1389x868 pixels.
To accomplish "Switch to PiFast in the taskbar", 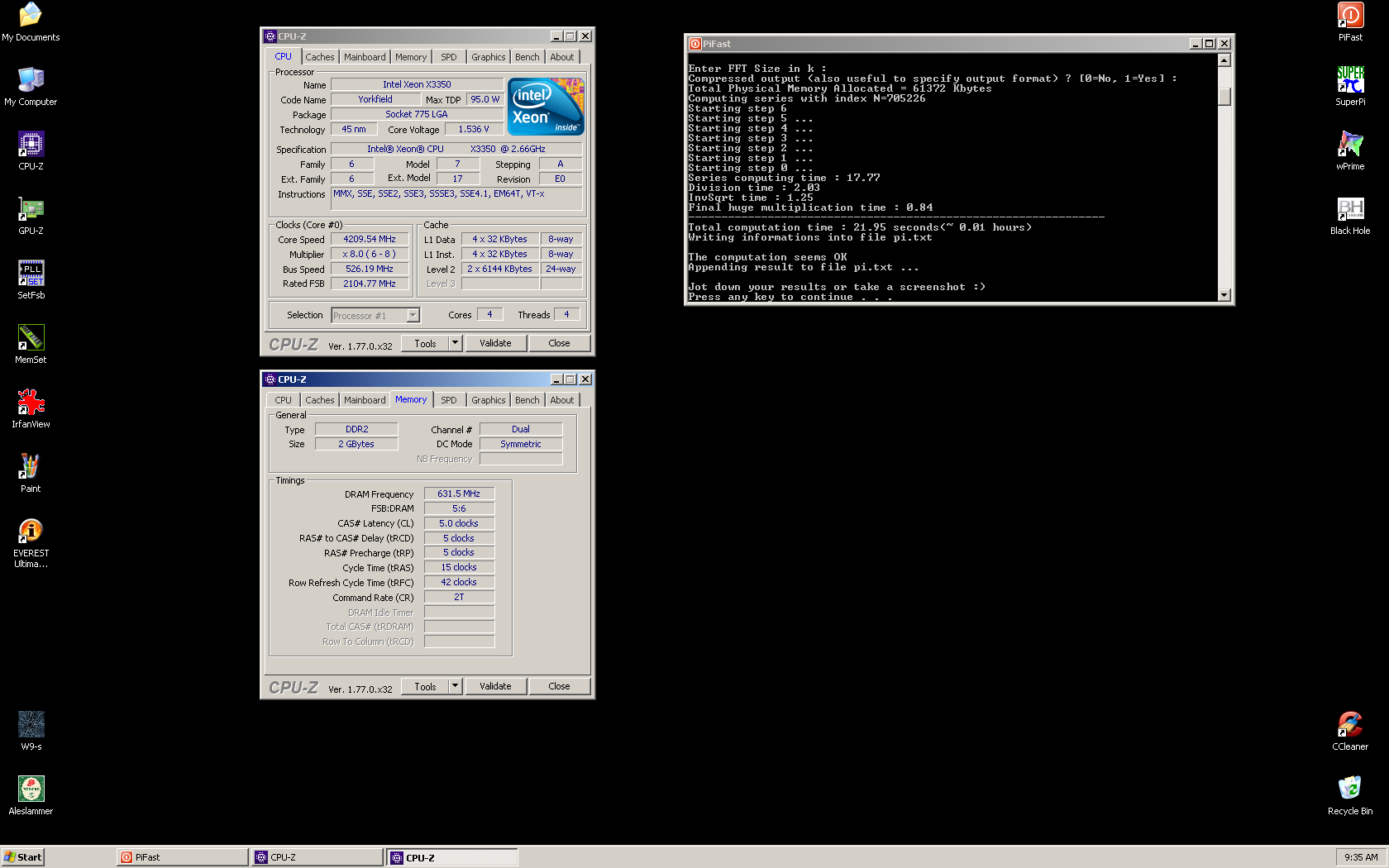I will 183,857.
